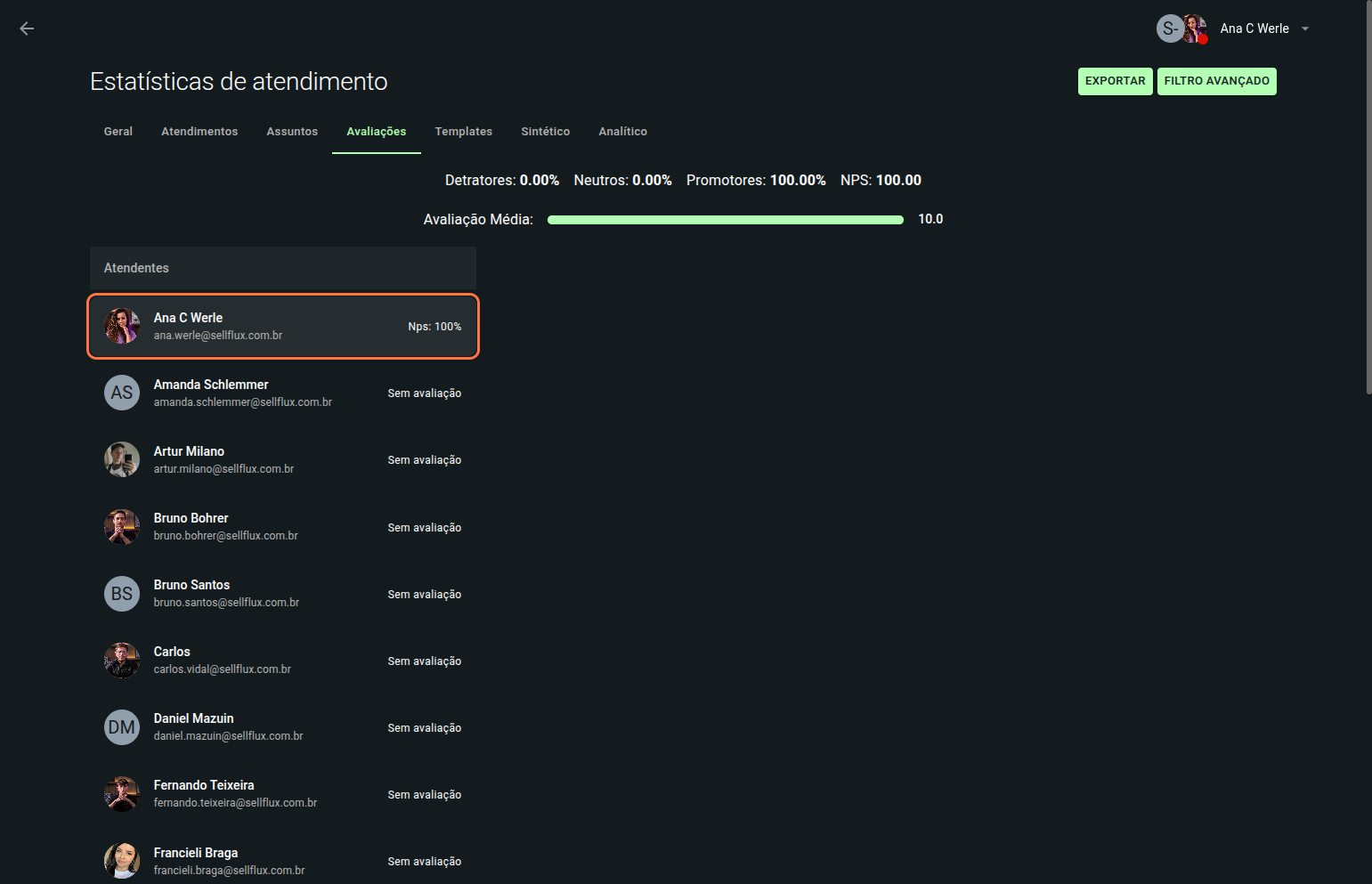Open the Geral tab
This screenshot has width=1372, height=884.
click(118, 132)
